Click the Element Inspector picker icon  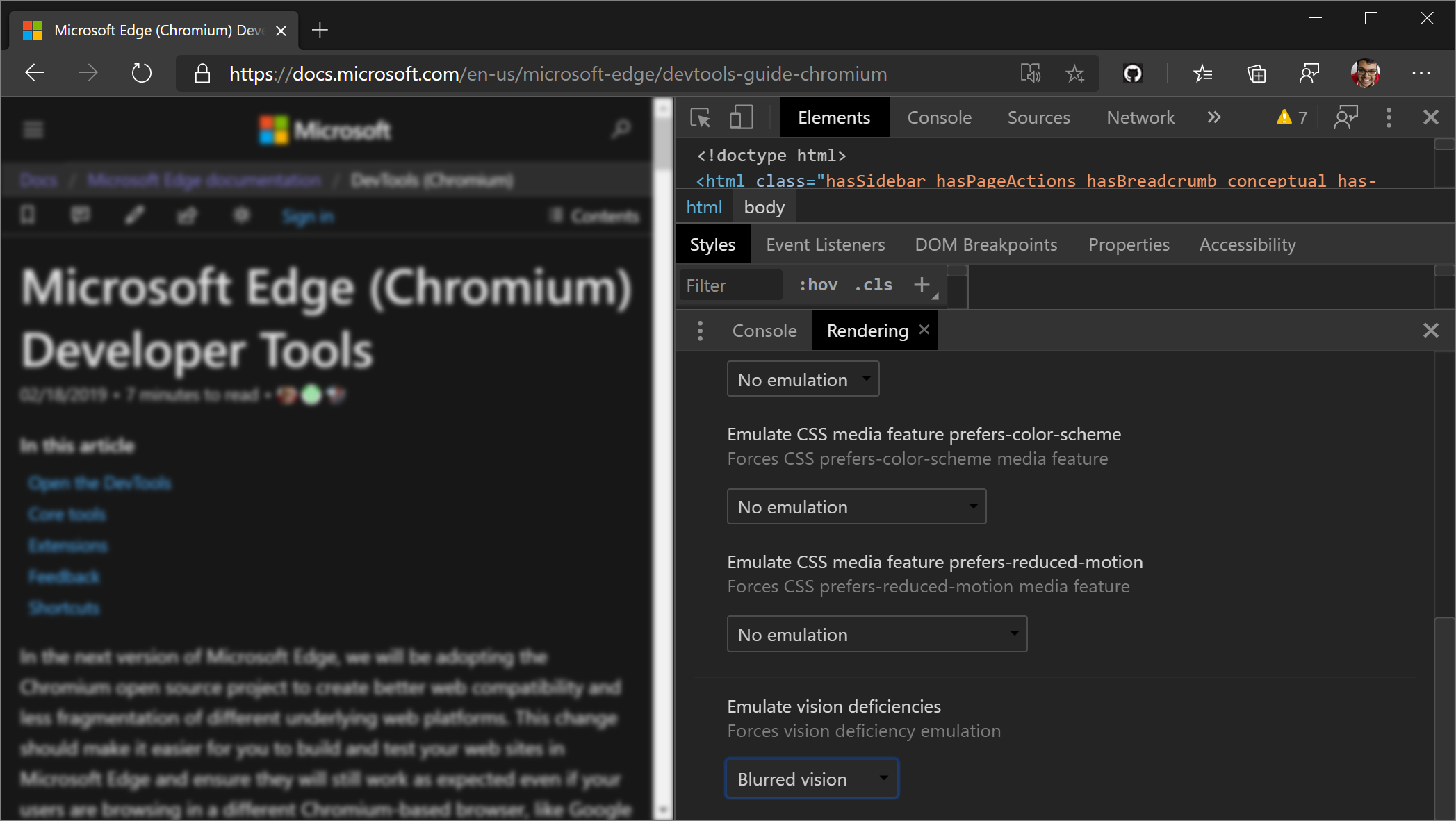click(x=701, y=118)
